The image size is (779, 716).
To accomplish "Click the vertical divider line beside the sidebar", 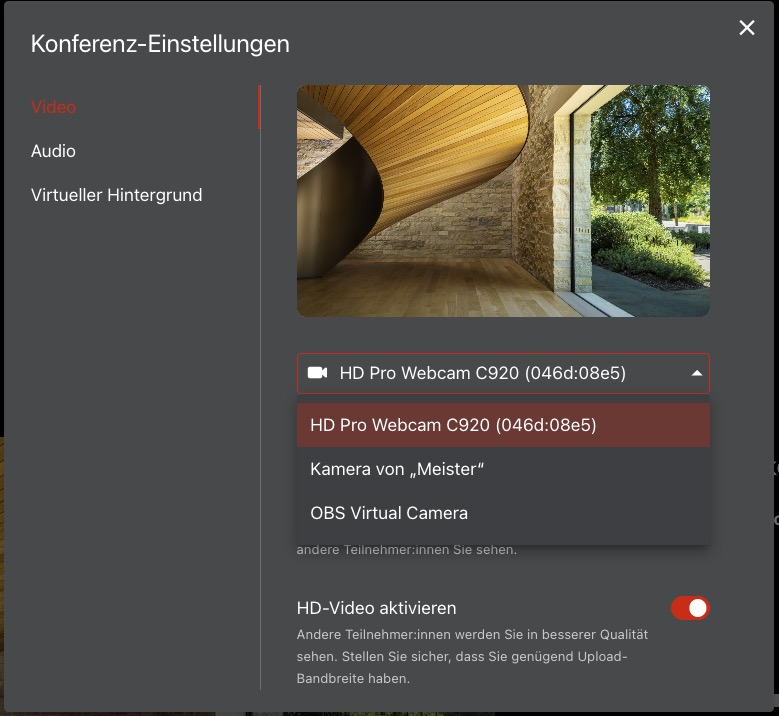I will [260, 400].
